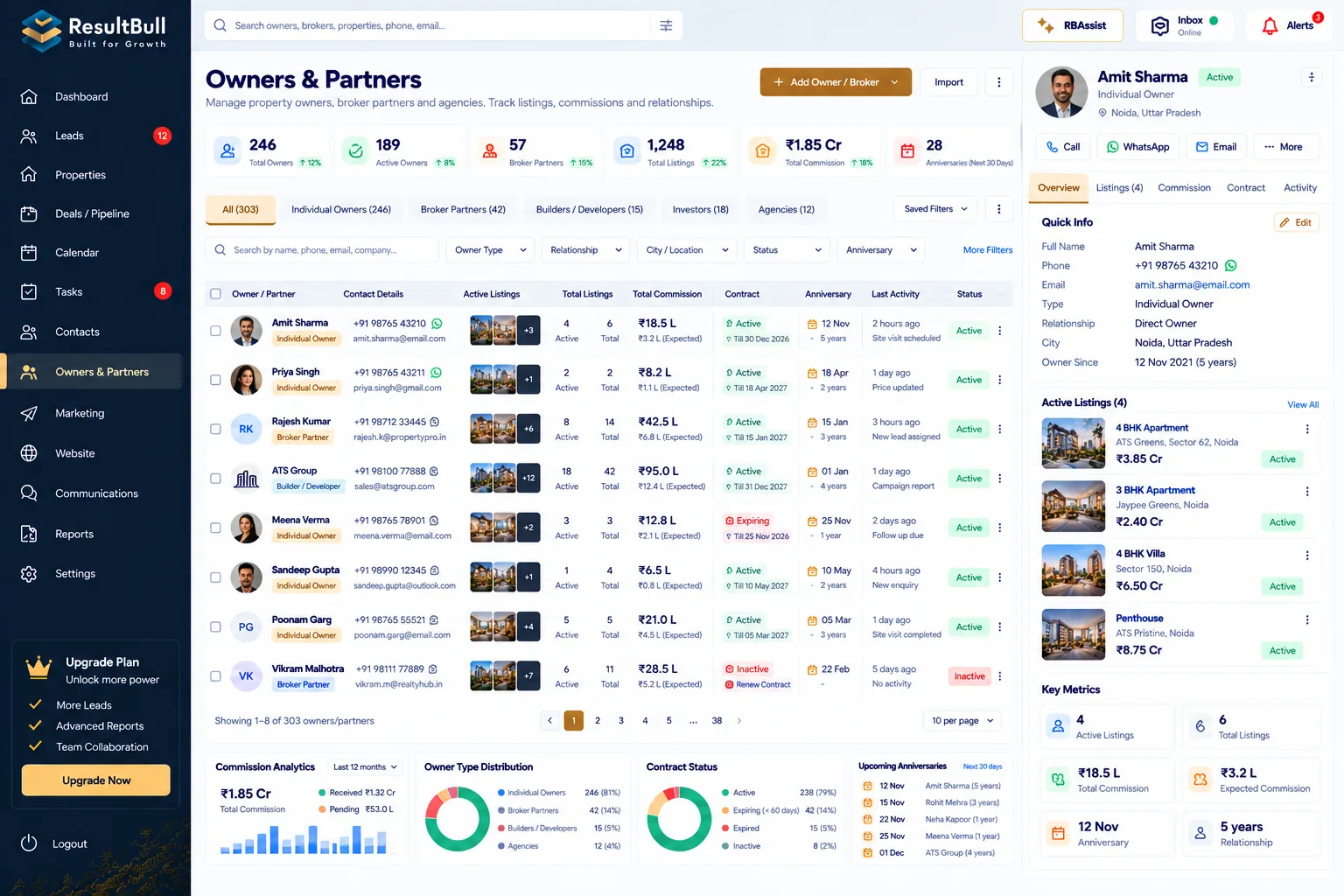Open the Alerts bell icon
Image resolution: width=1344 pixels, height=896 pixels.
click(x=1270, y=25)
